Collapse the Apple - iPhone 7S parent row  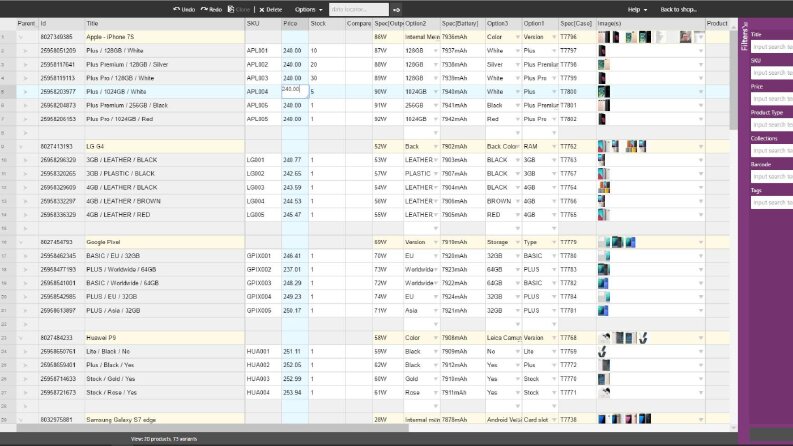pos(21,37)
